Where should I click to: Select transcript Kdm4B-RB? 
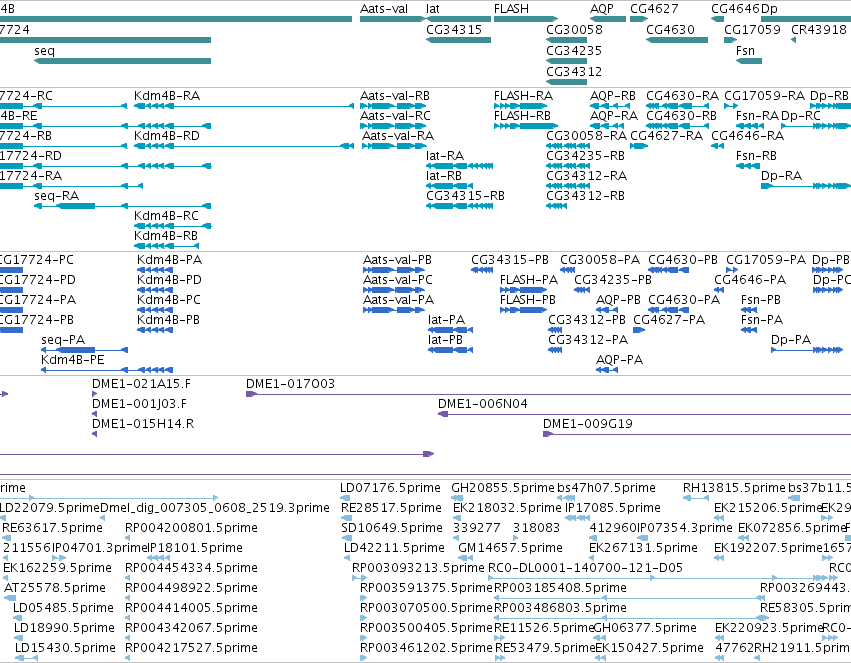point(166,246)
